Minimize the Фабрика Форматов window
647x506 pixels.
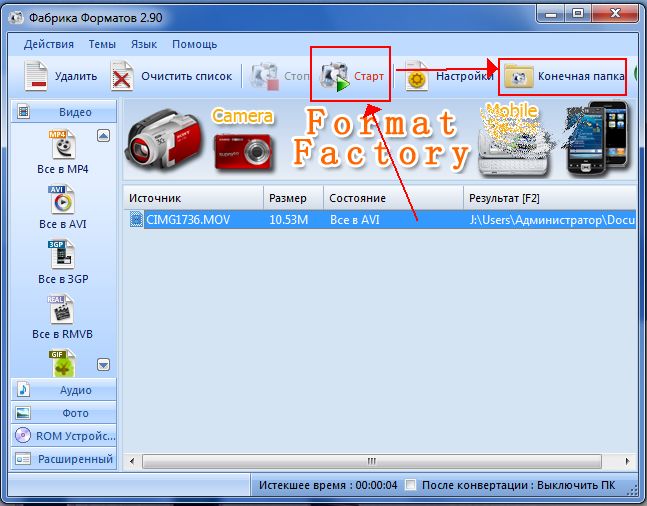550,14
